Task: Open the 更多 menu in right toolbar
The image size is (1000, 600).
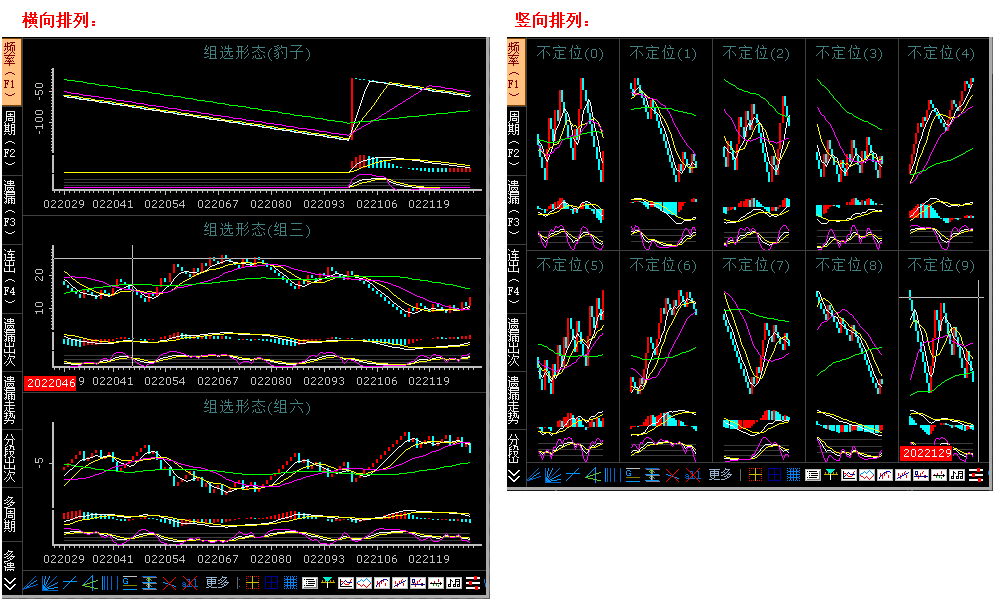Action: point(720,475)
